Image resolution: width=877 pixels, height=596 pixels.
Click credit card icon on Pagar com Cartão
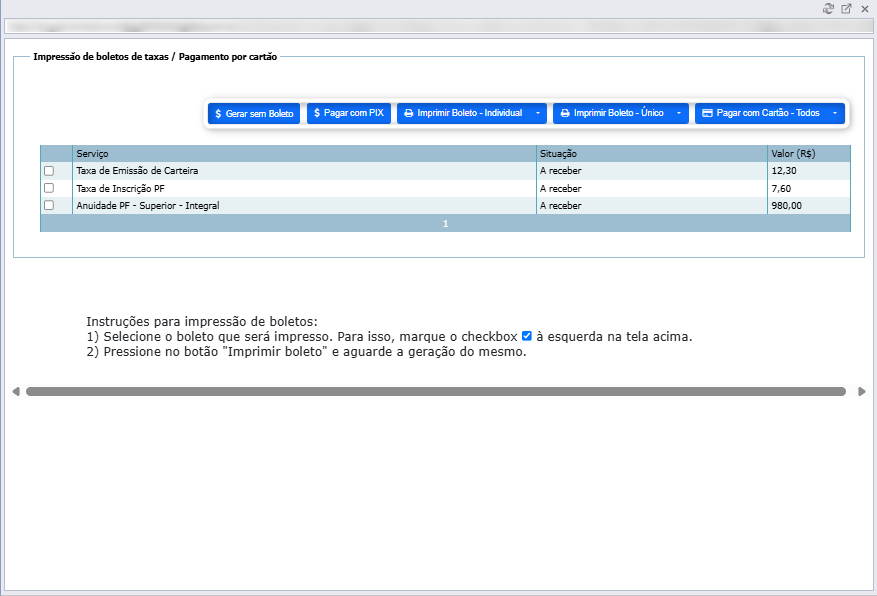tap(708, 113)
